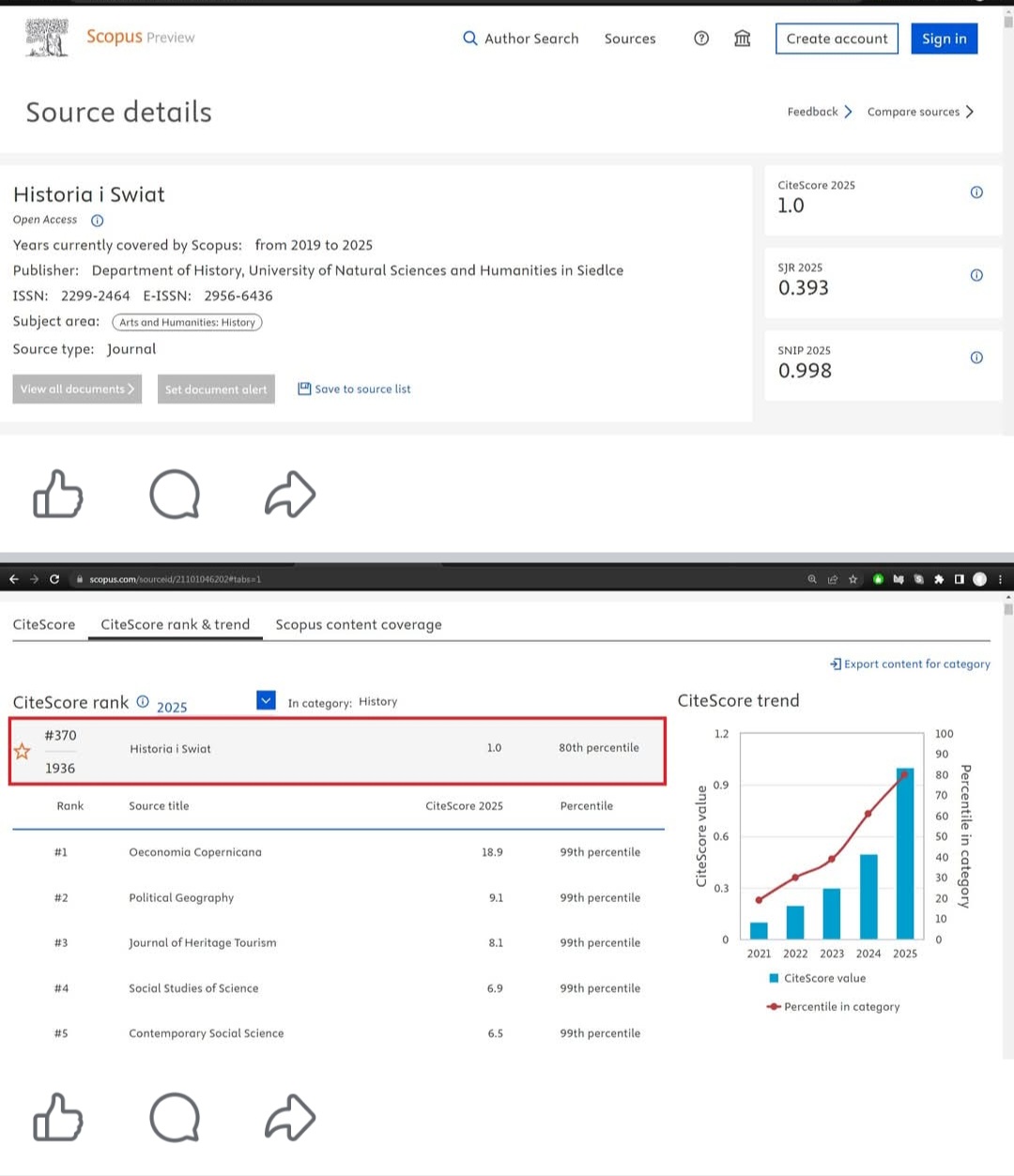Image resolution: width=1014 pixels, height=1176 pixels.
Task: Select CiteScore rank & trend tab
Action: 176,624
